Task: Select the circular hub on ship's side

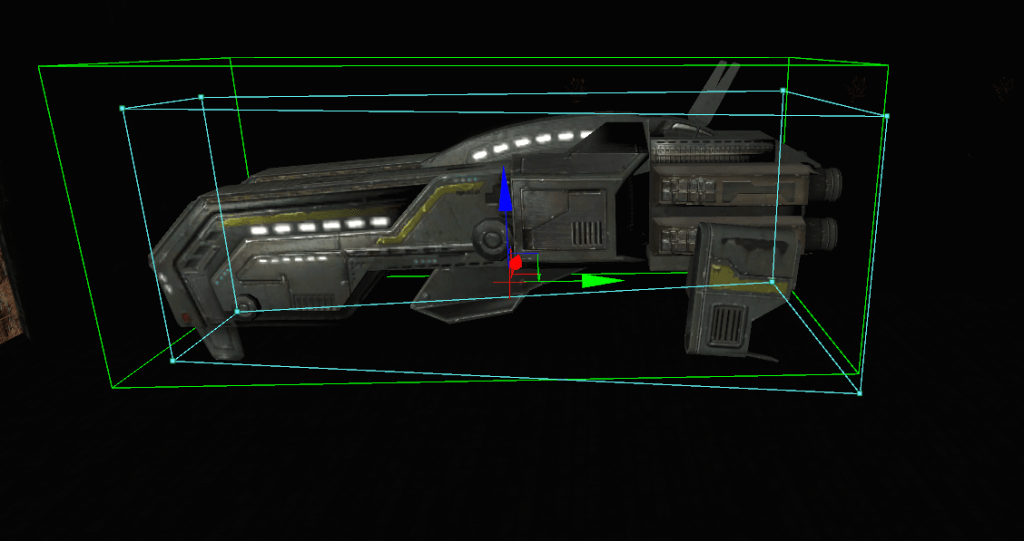Action: click(490, 239)
